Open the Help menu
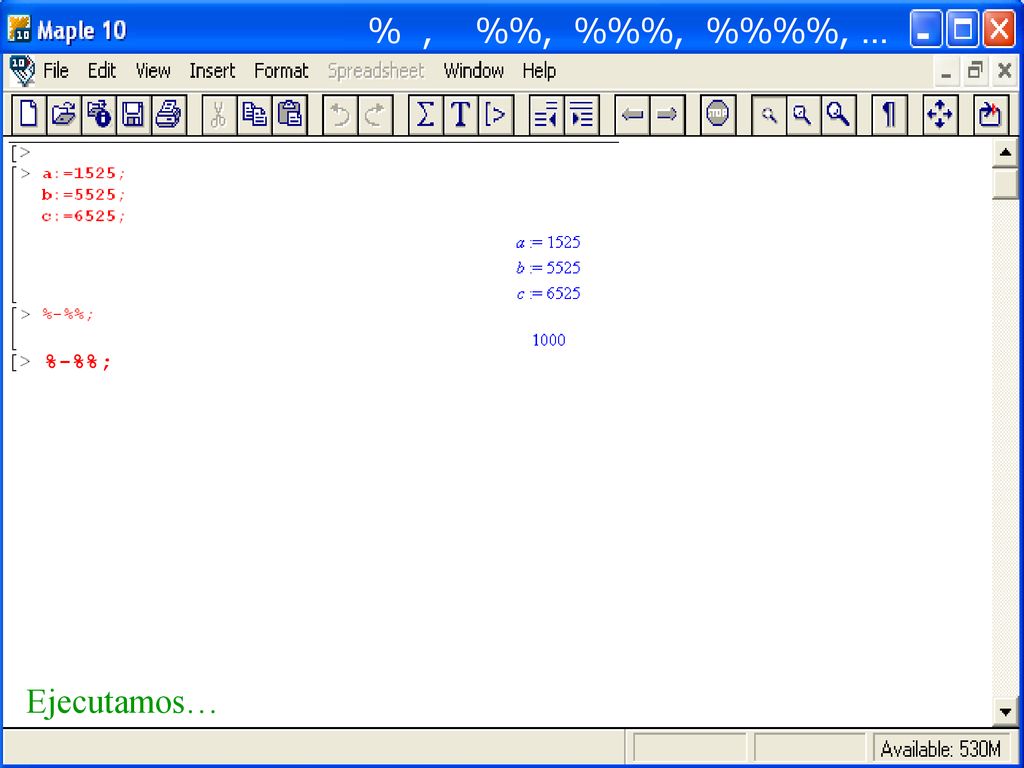 tap(539, 71)
